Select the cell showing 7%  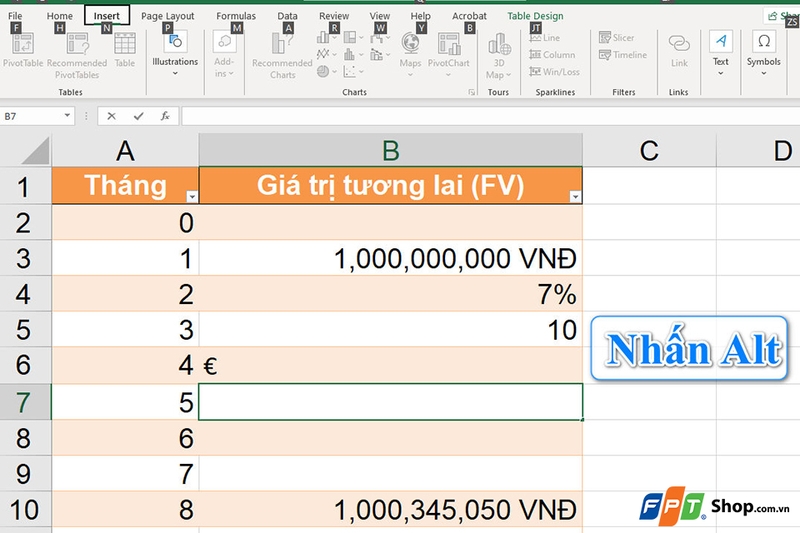coord(390,294)
